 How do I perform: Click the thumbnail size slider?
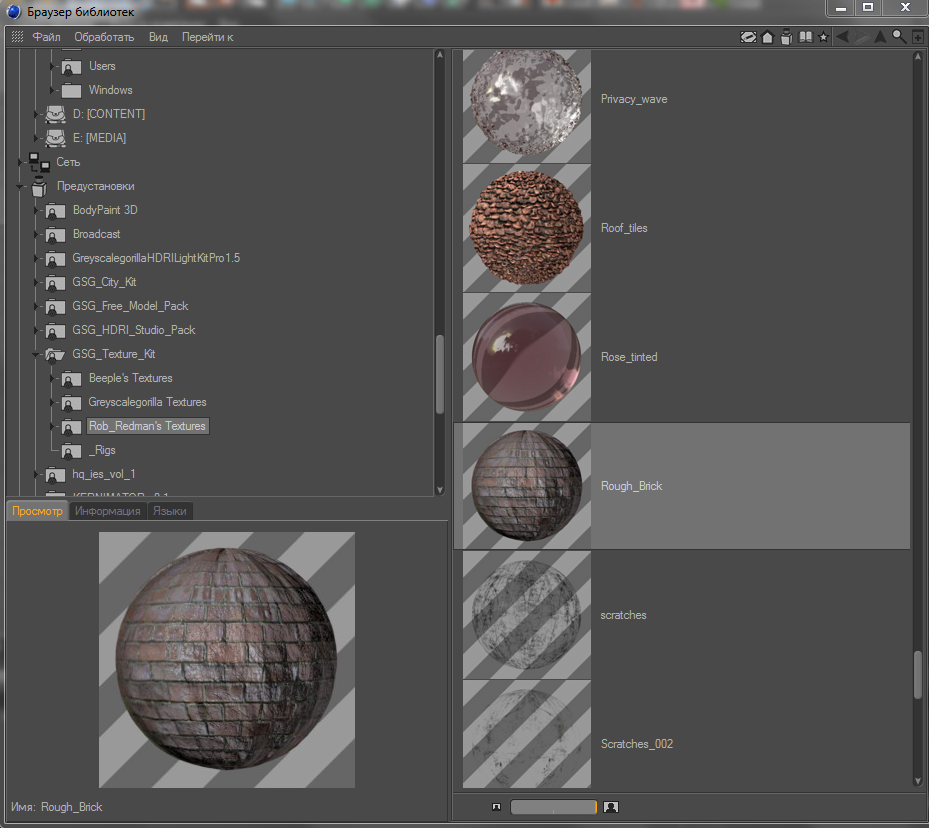point(553,807)
